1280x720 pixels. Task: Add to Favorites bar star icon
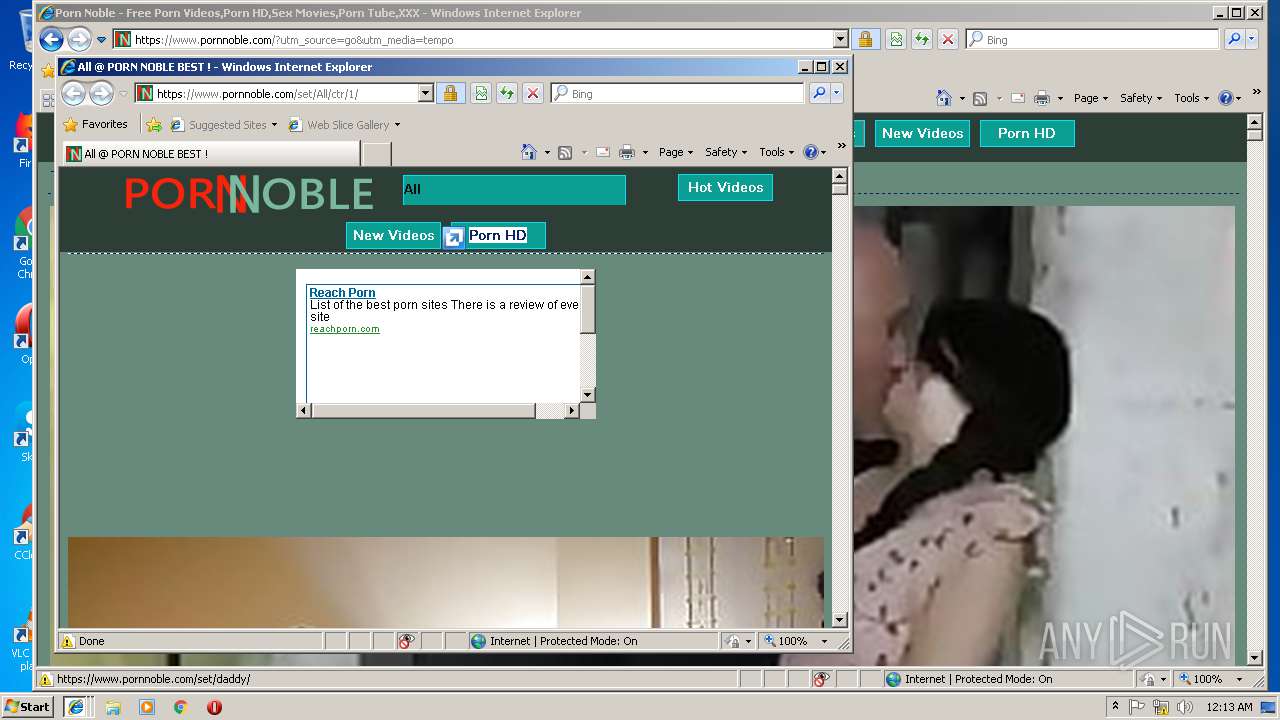click(153, 125)
